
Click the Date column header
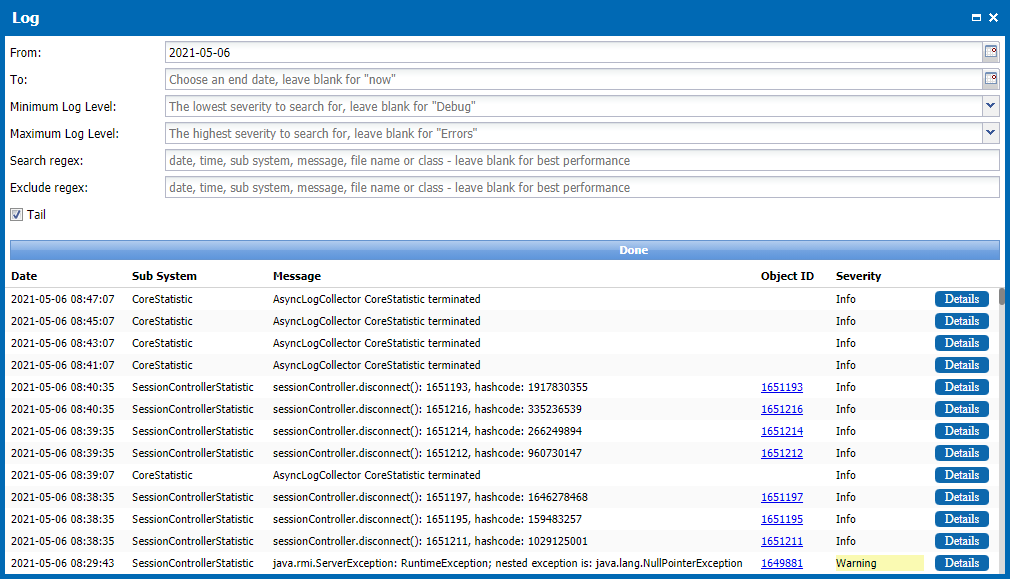(24, 276)
